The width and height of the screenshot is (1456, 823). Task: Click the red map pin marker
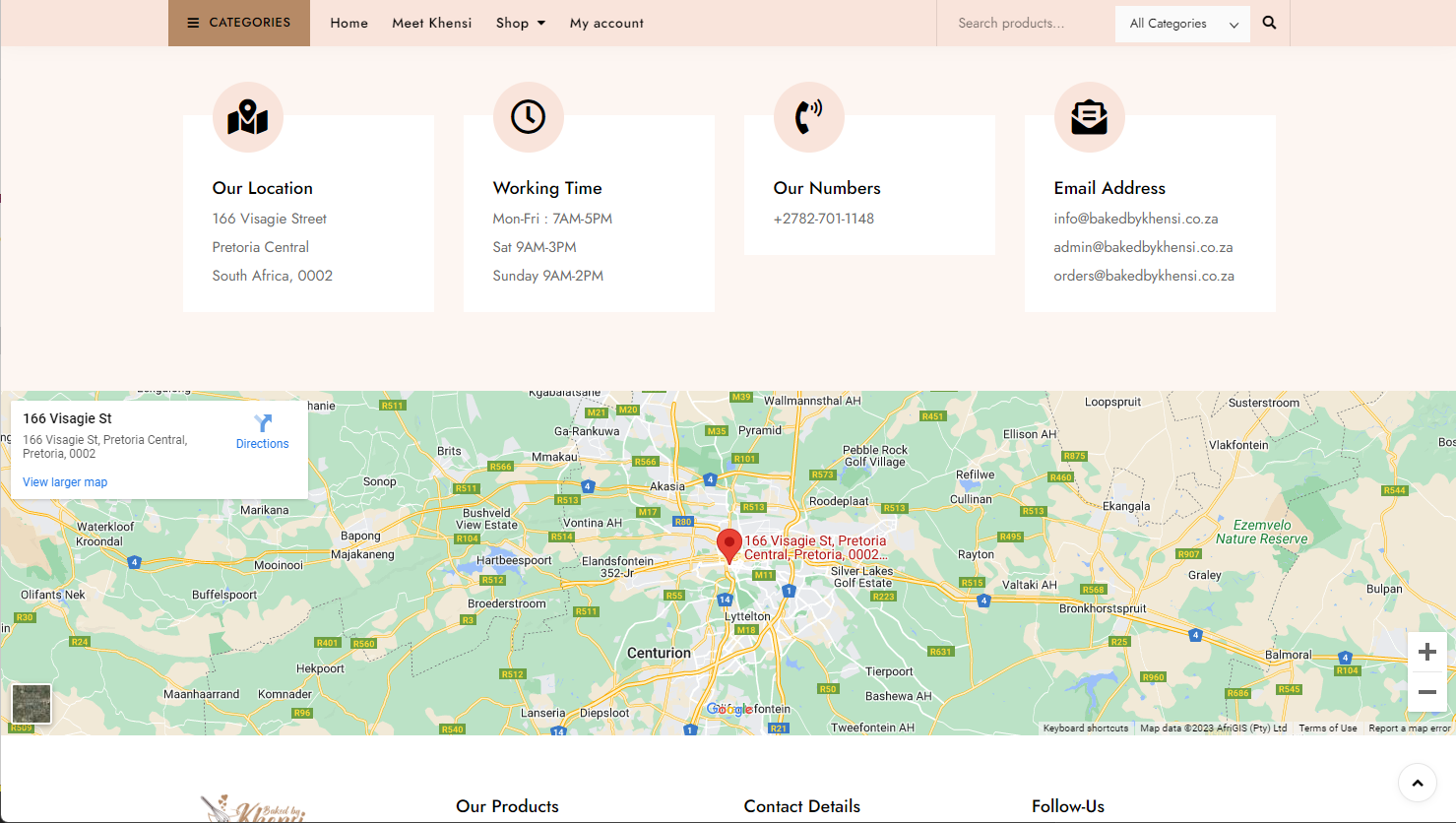click(728, 544)
